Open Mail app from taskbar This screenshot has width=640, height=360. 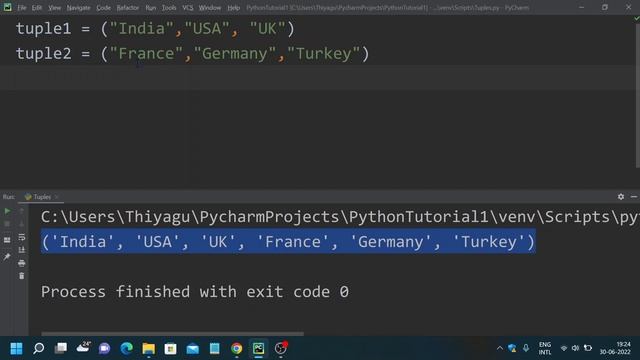[x=193, y=349]
